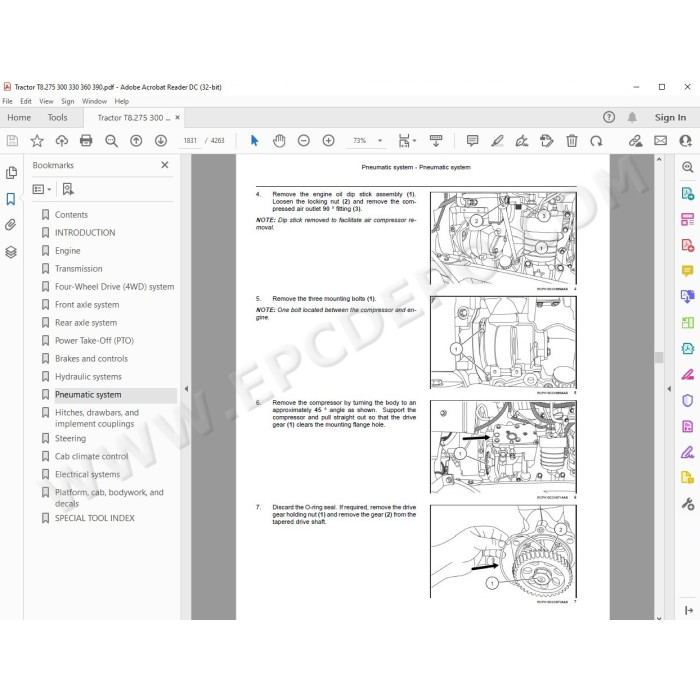The height and width of the screenshot is (700, 700).
Task: Open the Transmission bookmark
Action: point(79,268)
